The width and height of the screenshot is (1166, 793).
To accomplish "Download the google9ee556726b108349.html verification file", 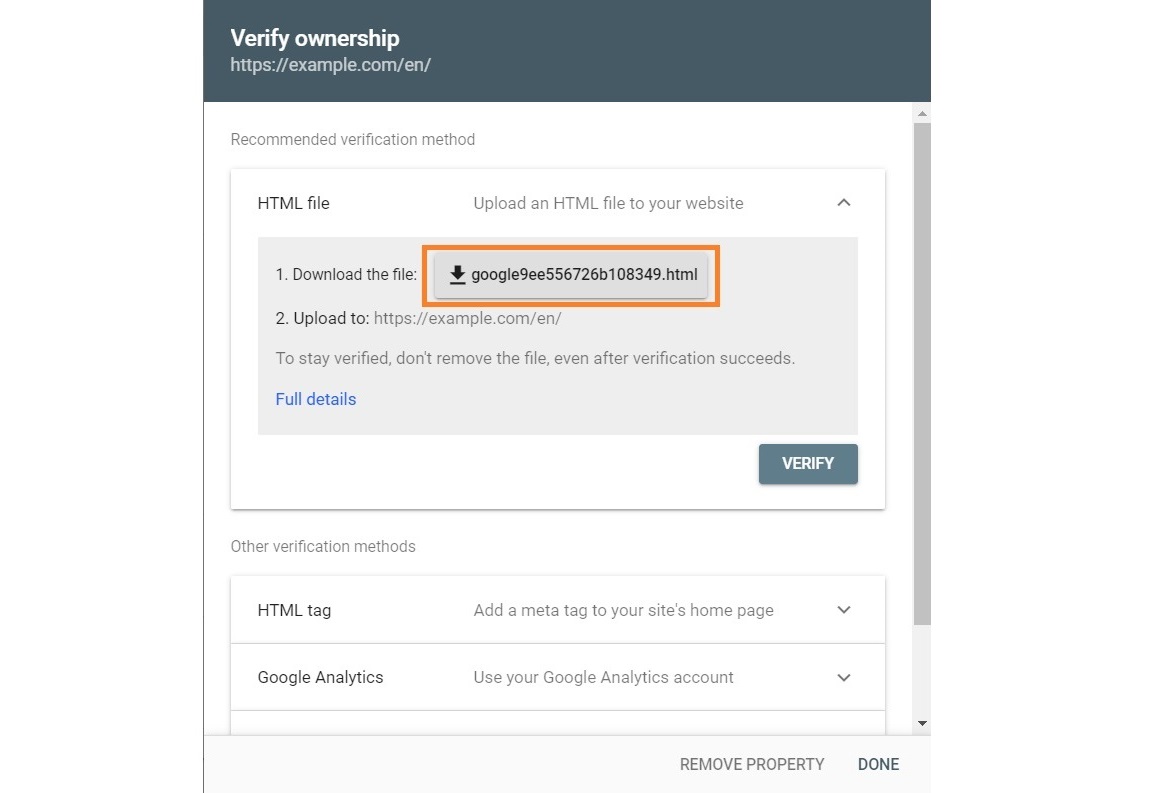I will (570, 274).
